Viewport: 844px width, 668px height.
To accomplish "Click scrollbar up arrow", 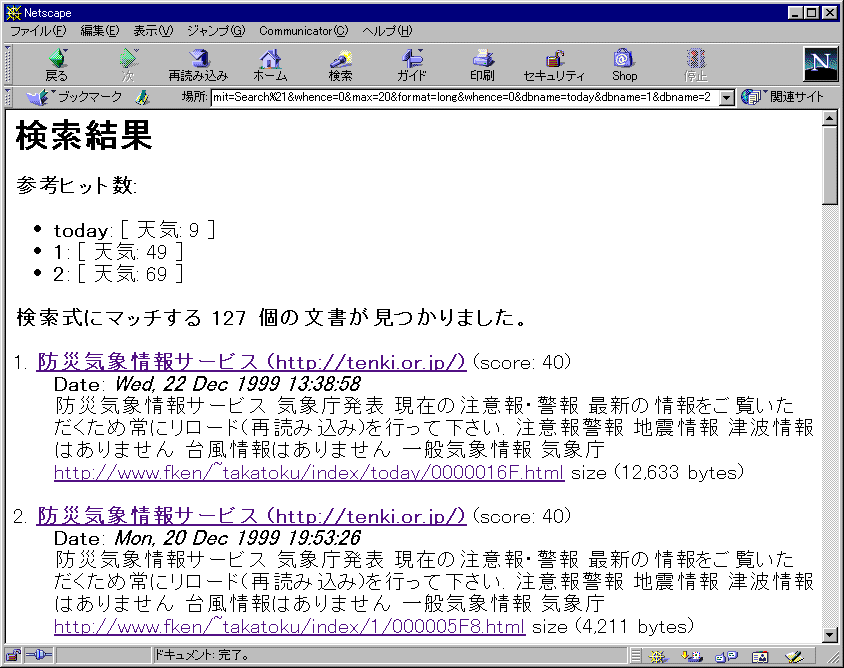I will tap(829, 118).
